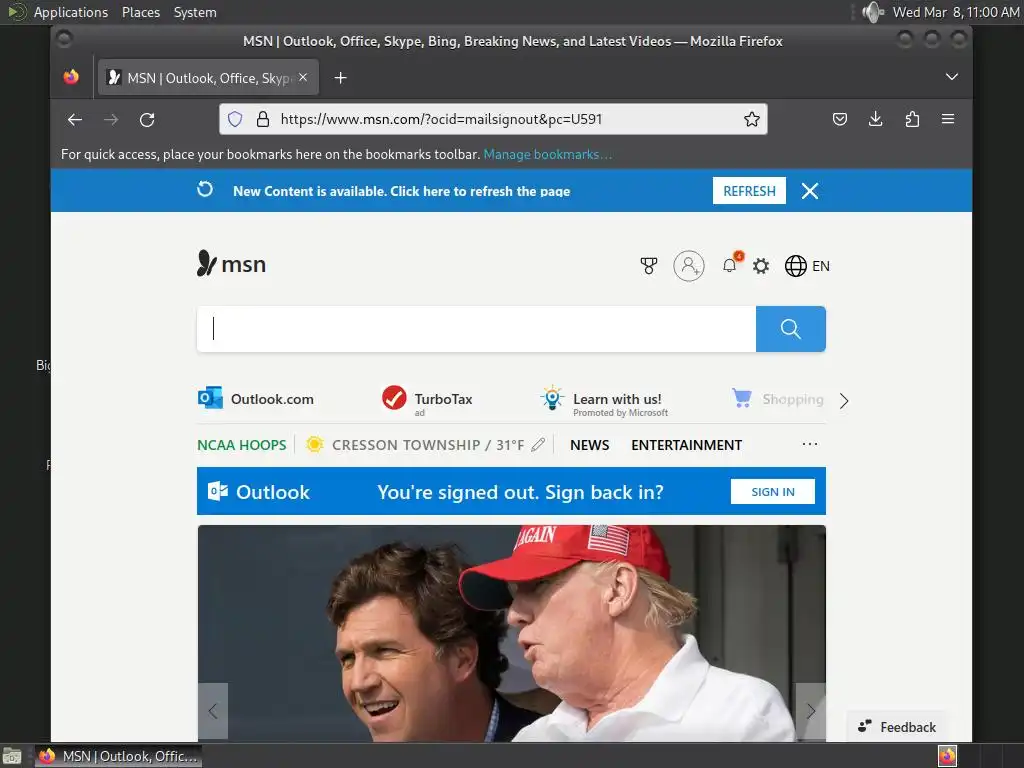Open more categories via three-dots menu
This screenshot has width=1024, height=768.
pos(810,444)
